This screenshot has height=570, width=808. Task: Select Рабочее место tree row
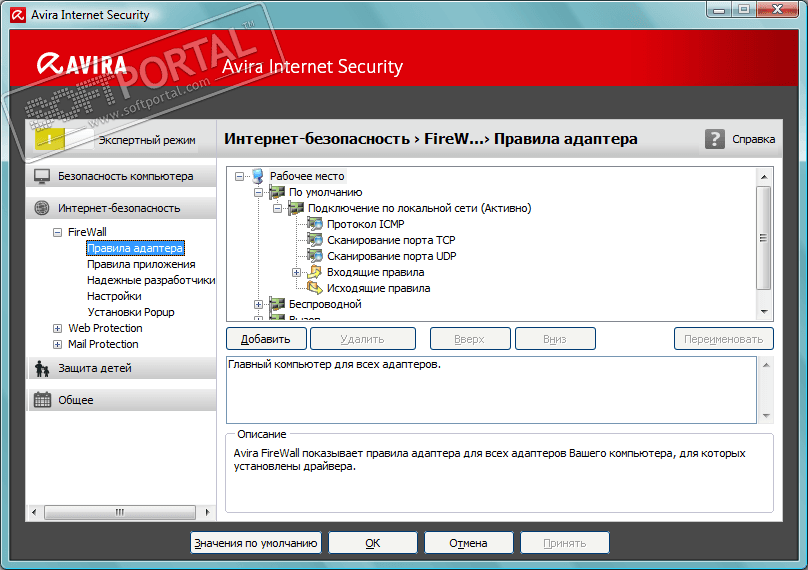(x=307, y=176)
